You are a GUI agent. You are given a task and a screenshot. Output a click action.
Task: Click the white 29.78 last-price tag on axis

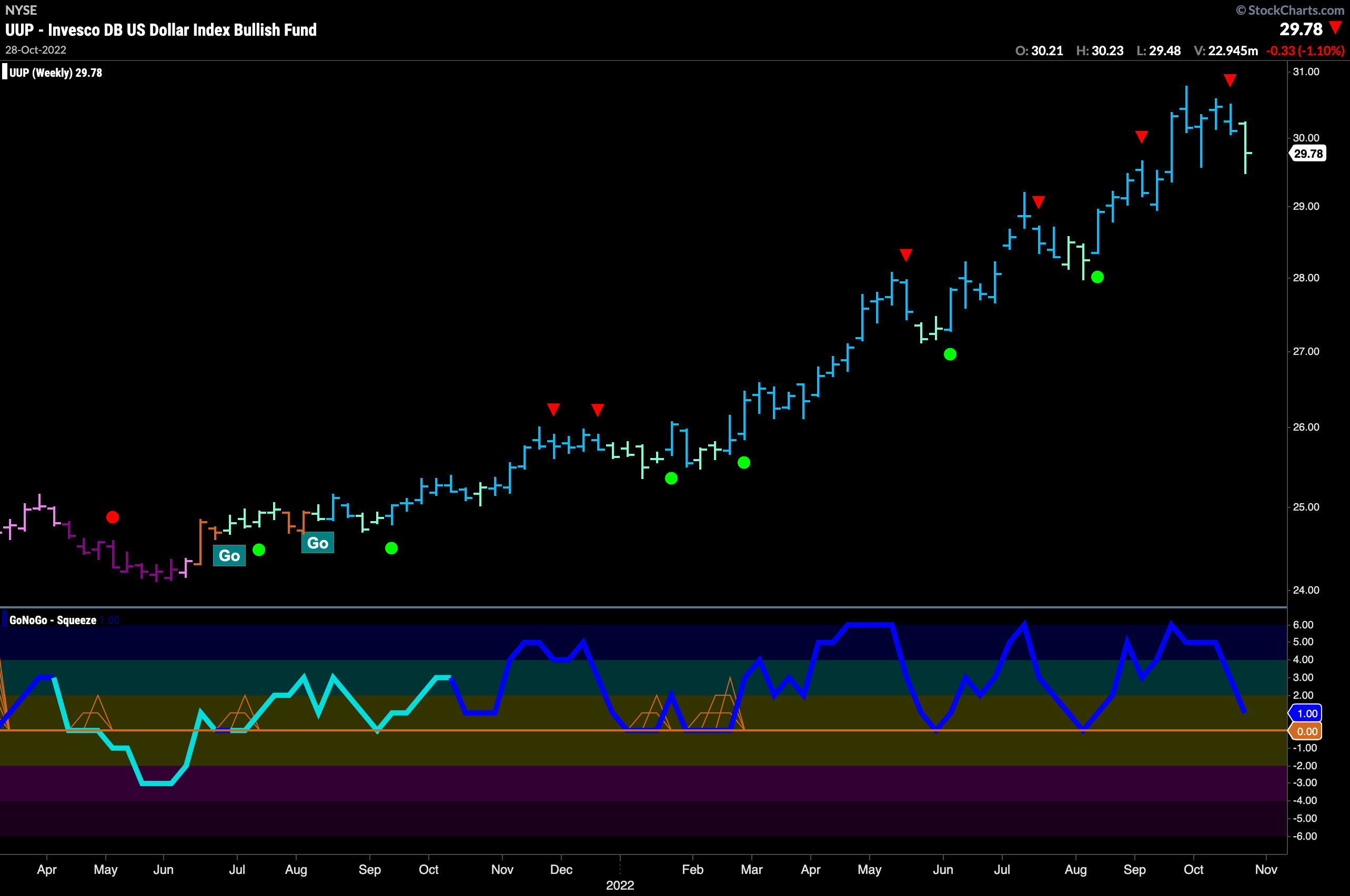(x=1307, y=153)
